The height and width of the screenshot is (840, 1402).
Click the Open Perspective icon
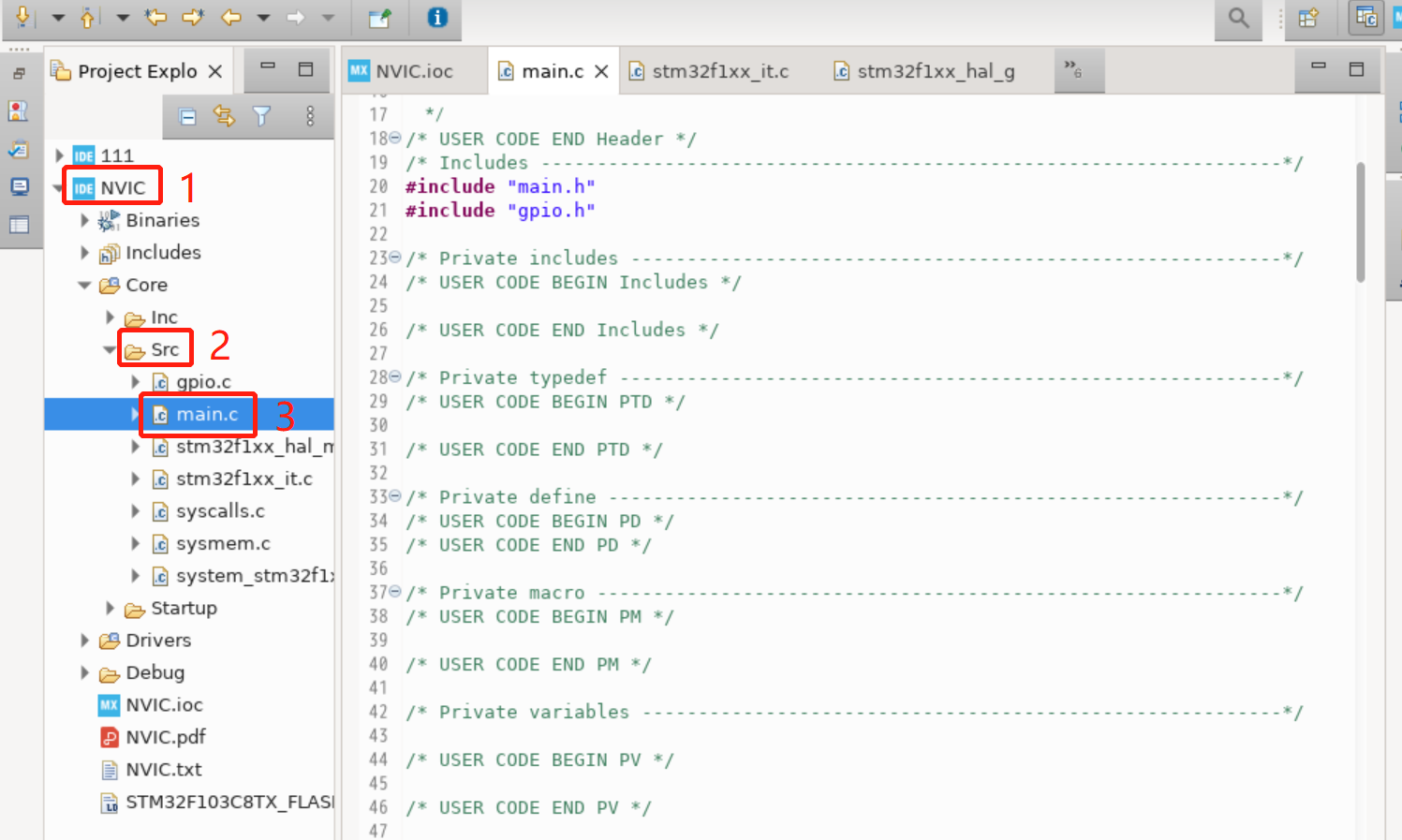click(1308, 17)
